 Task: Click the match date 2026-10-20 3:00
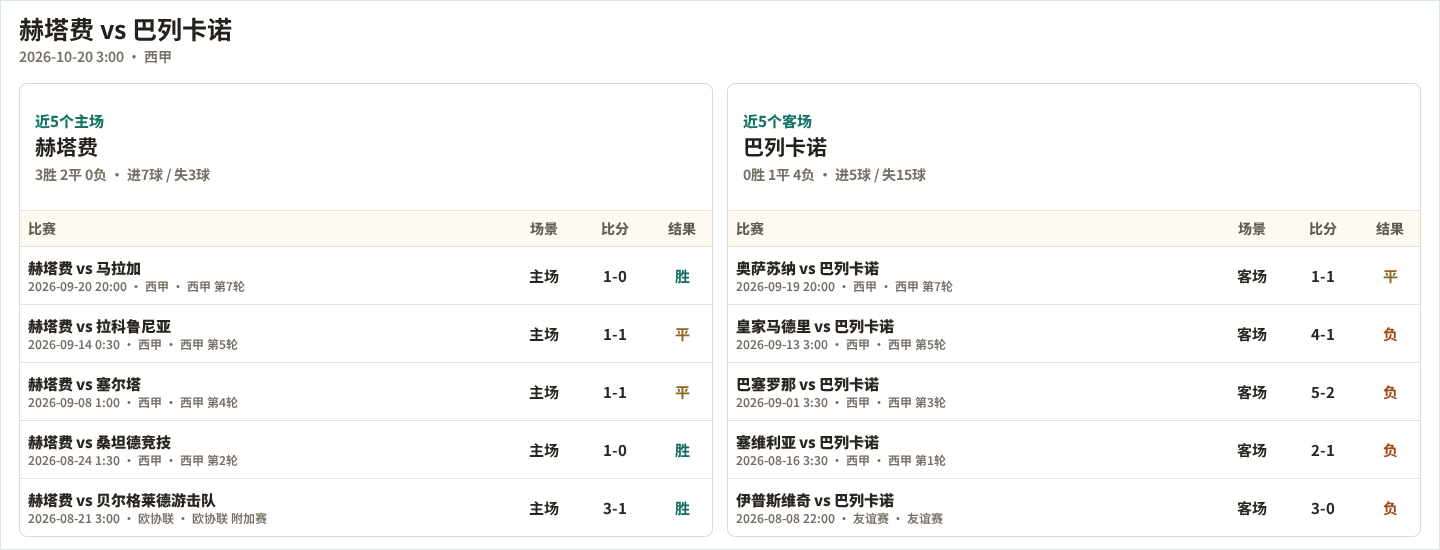point(71,57)
